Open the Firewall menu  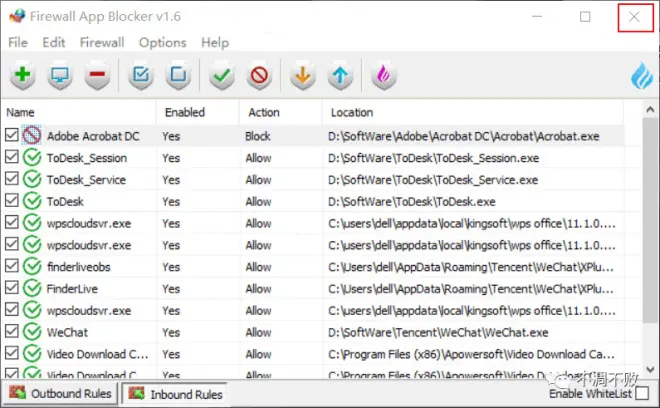(102, 43)
